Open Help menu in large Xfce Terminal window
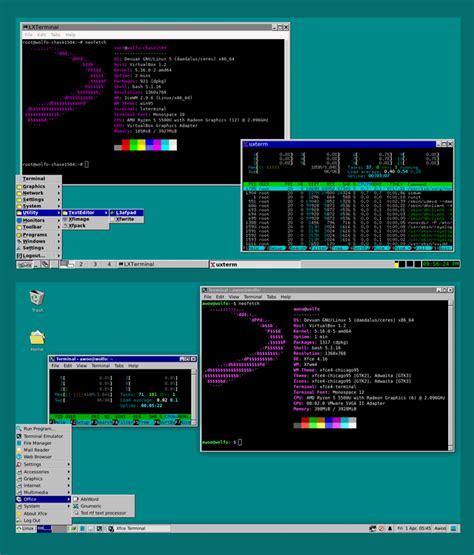 pyautogui.click(x=286, y=297)
